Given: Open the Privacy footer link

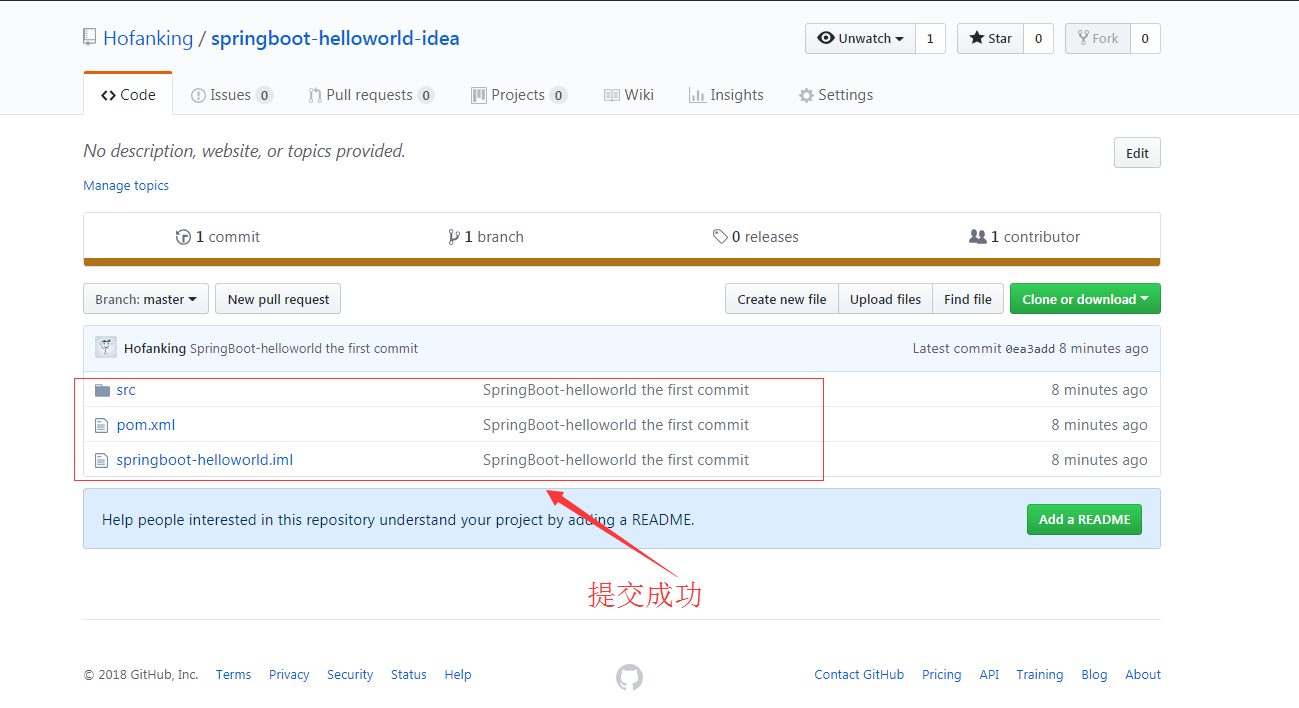Looking at the screenshot, I should click(289, 675).
